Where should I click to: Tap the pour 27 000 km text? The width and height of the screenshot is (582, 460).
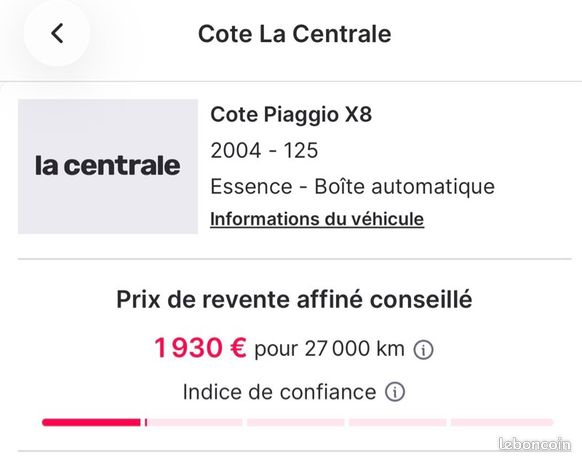tap(329, 349)
